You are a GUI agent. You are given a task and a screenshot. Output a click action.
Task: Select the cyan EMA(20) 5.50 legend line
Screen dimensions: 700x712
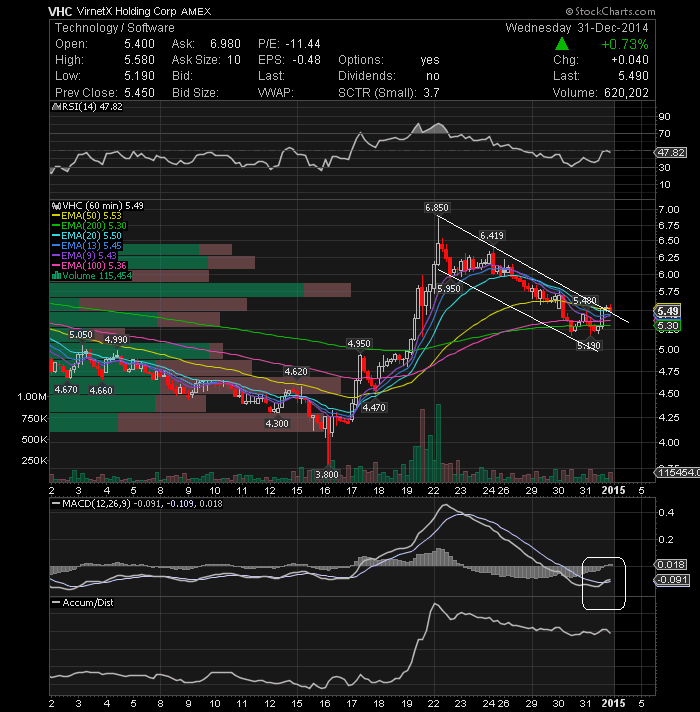click(x=87, y=236)
